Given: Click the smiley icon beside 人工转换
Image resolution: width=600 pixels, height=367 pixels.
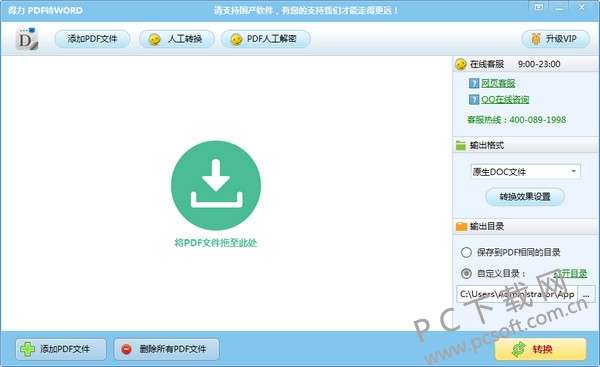Looking at the screenshot, I should [154, 39].
